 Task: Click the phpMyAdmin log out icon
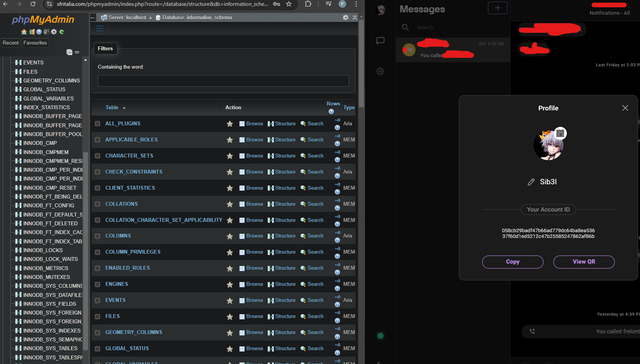32,32
